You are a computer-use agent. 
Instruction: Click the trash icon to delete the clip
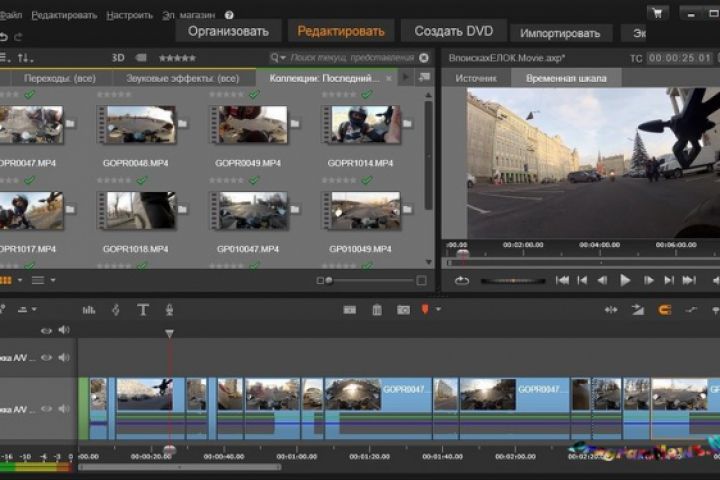click(377, 310)
